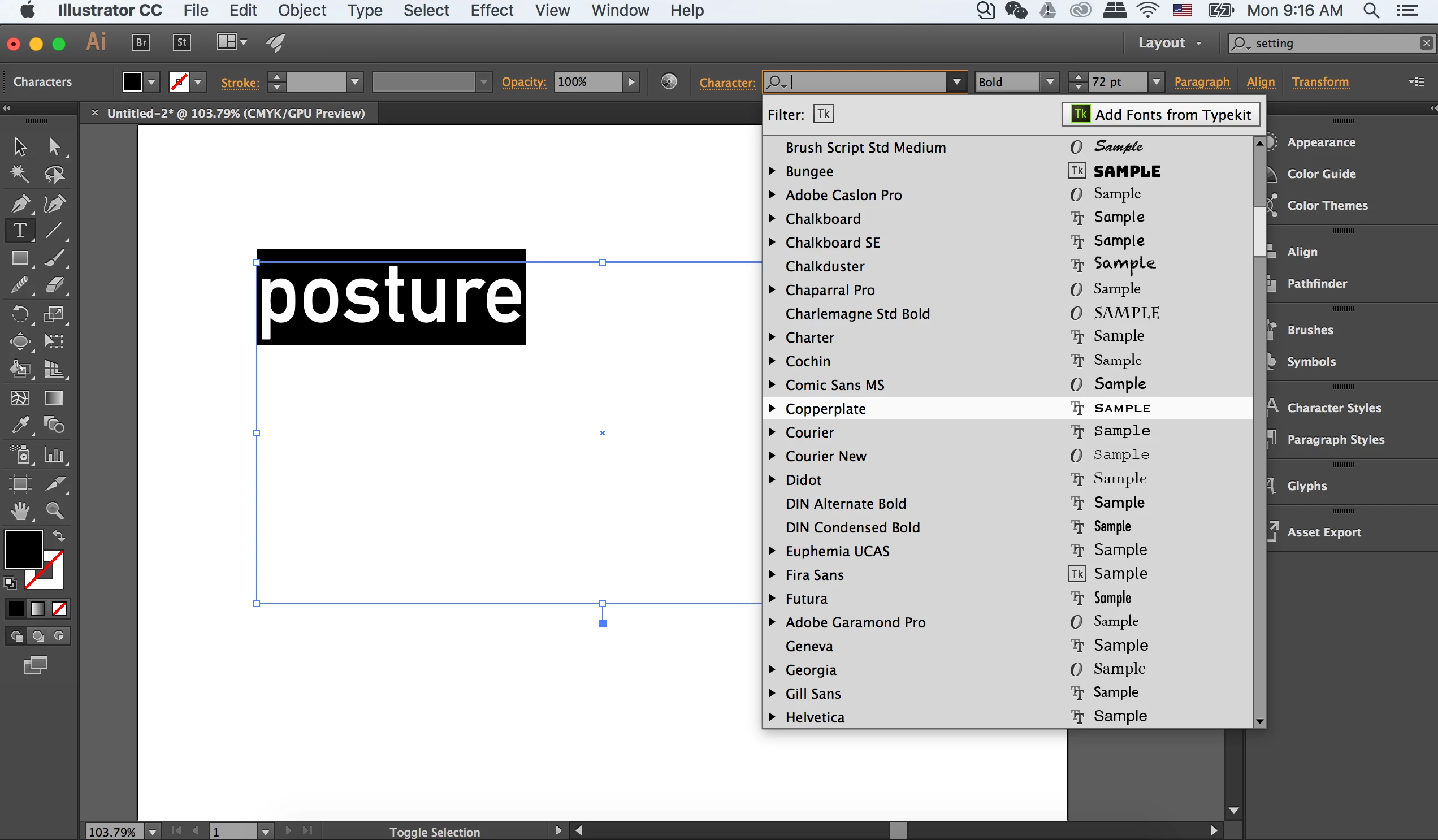The image size is (1438, 840).
Task: Toggle the Typekit fonts filter
Action: pyautogui.click(x=823, y=114)
